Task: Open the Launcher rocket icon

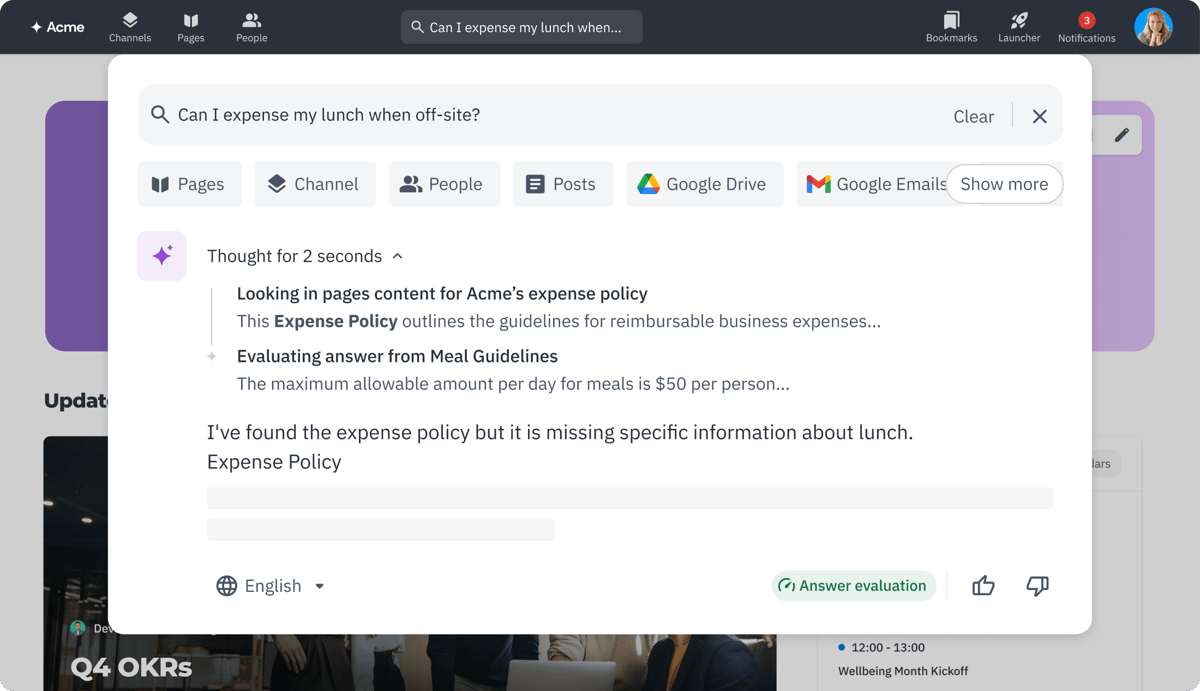Action: pyautogui.click(x=1019, y=27)
